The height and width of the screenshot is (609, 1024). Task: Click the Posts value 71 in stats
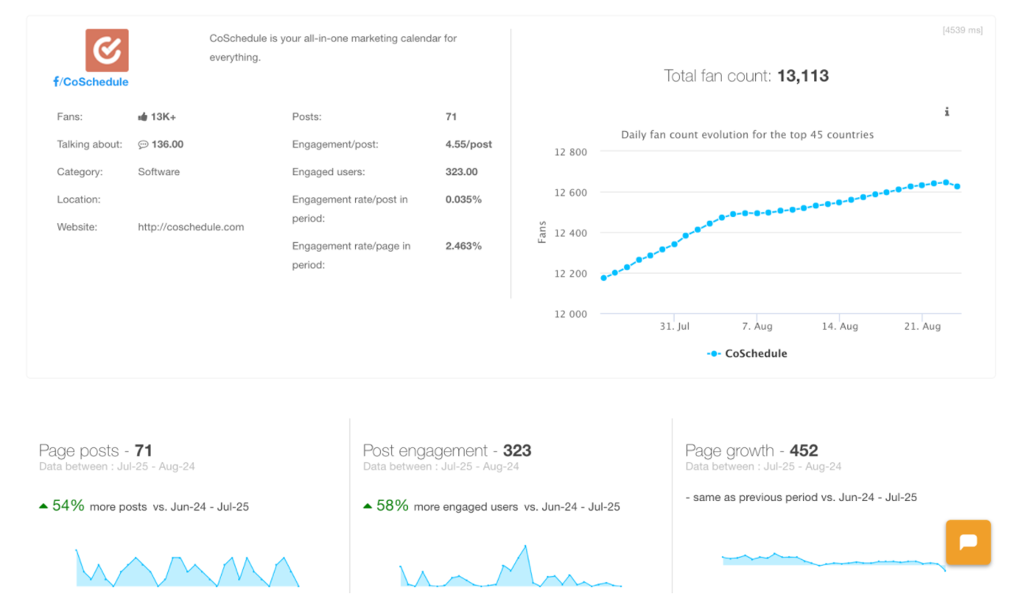(x=451, y=117)
